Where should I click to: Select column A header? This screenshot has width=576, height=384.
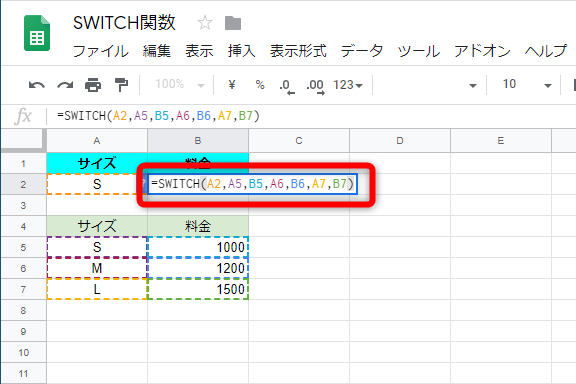[97, 141]
